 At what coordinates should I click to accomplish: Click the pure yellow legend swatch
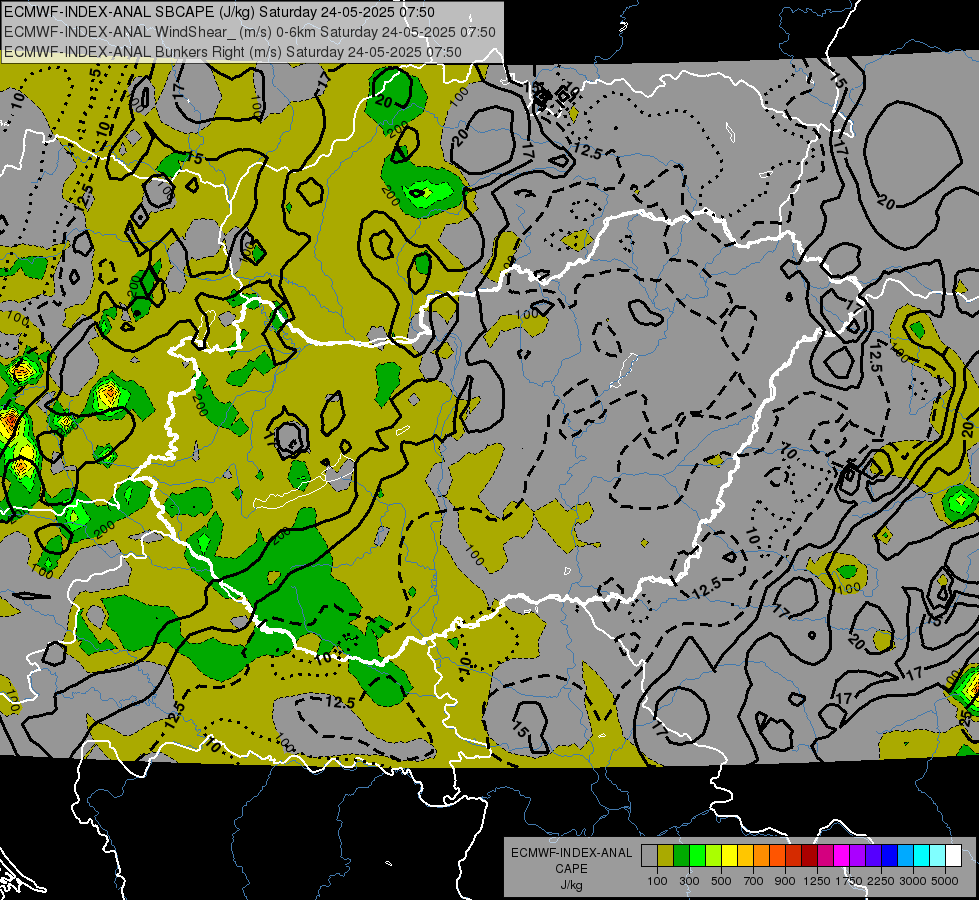coord(729,856)
